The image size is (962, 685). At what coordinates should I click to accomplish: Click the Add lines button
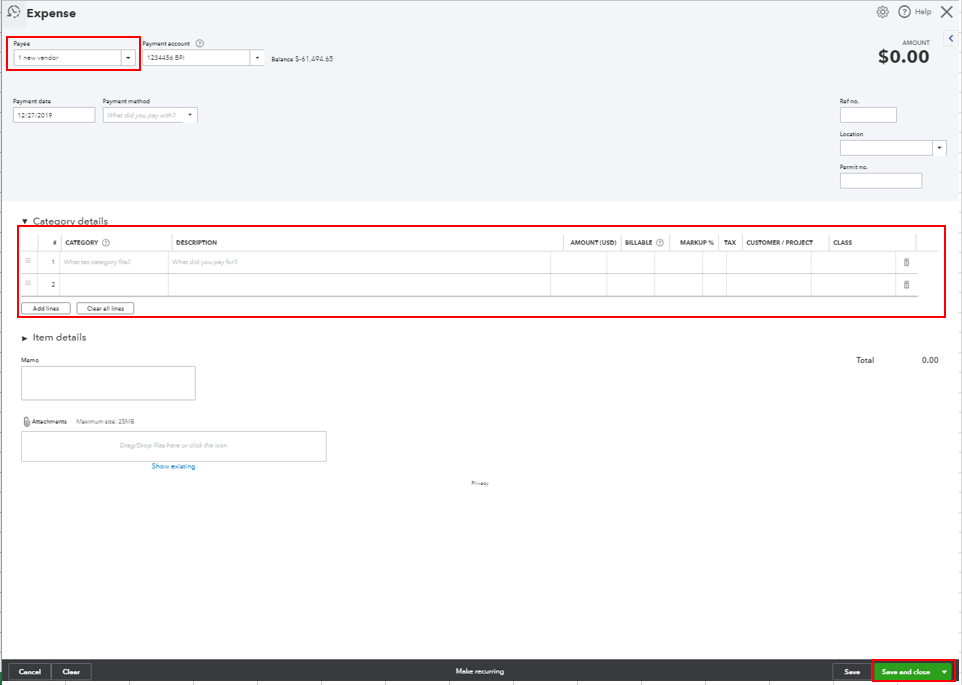tap(46, 308)
